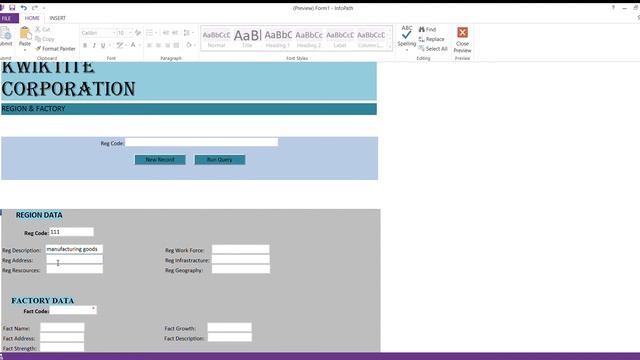Screen dimensions: 640x360
Task: Click the Reg Work Force field
Action: tap(240, 249)
